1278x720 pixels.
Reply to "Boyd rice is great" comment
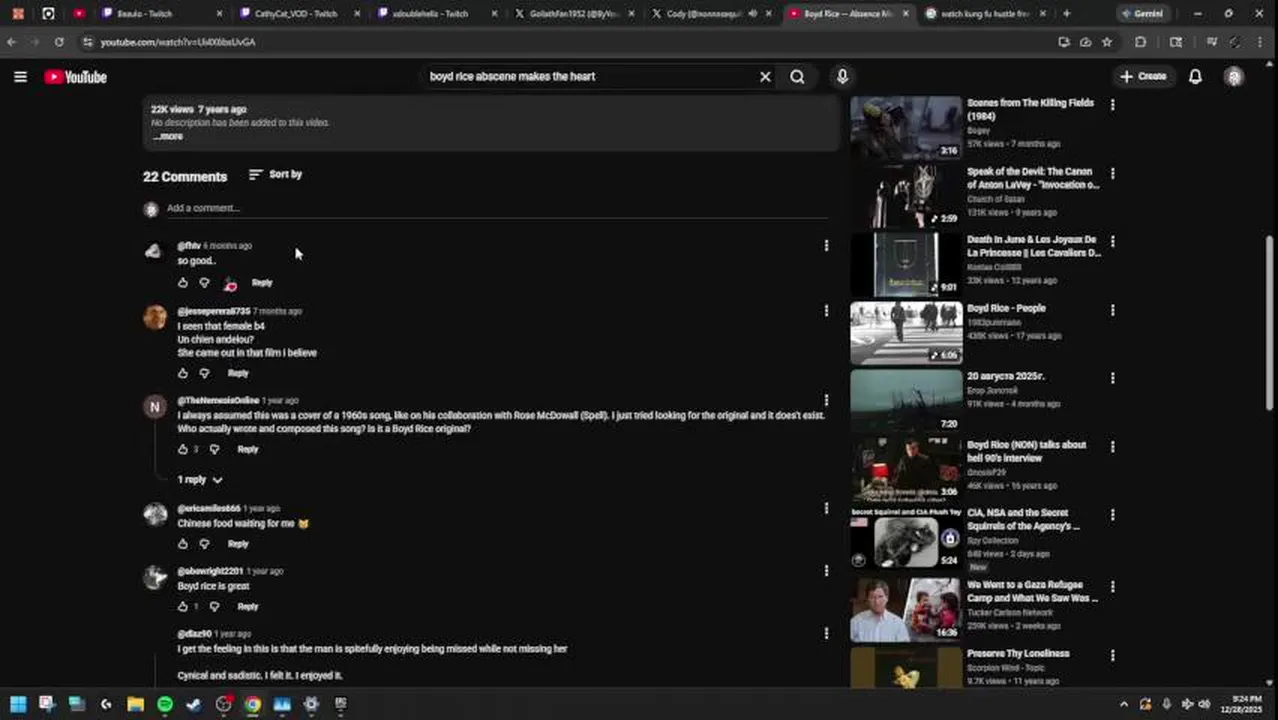(x=248, y=607)
